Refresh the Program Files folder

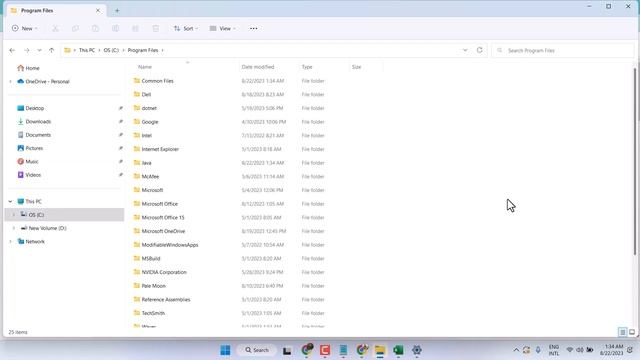point(480,50)
